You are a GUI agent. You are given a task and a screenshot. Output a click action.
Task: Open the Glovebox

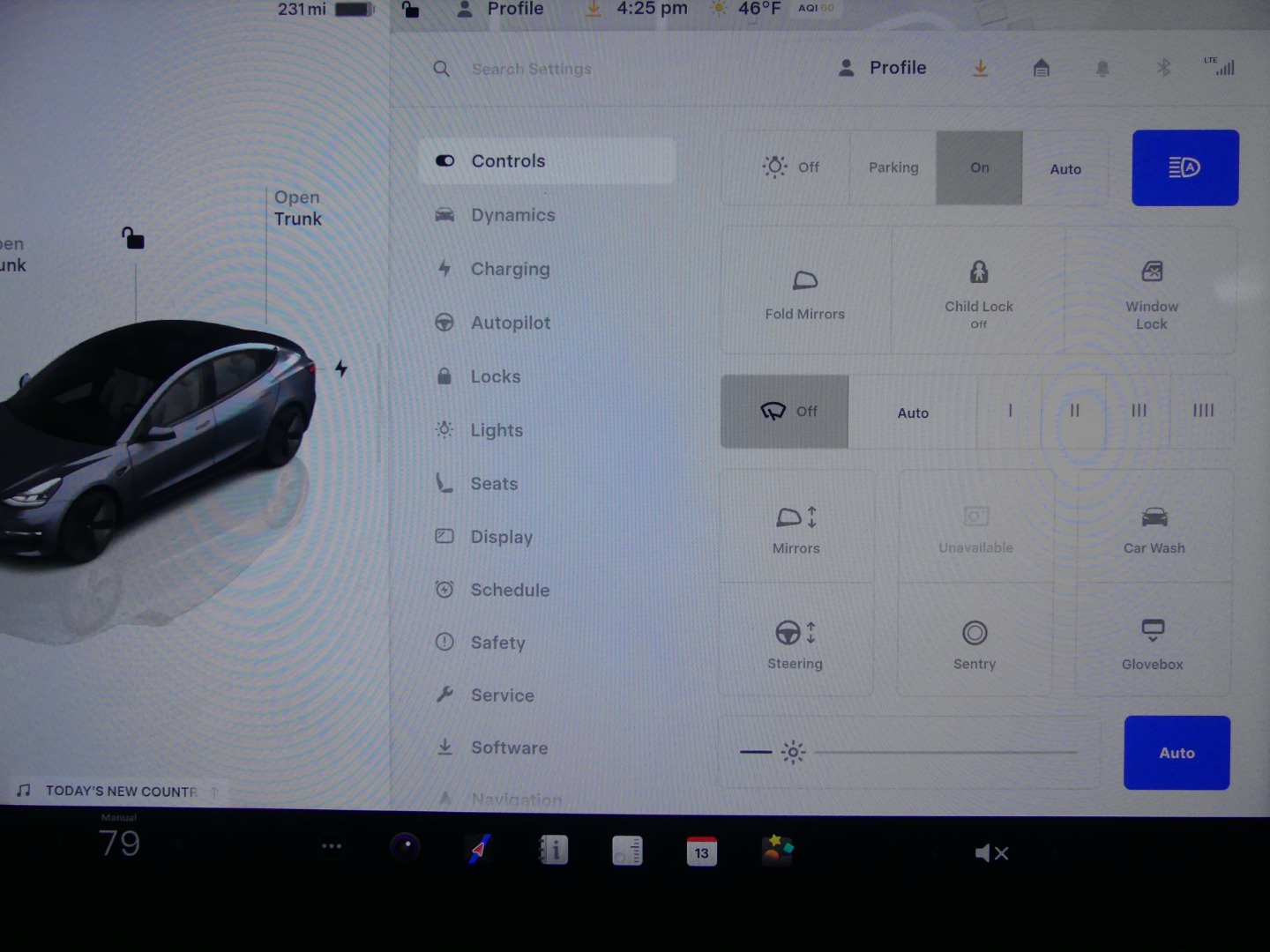pos(1152,643)
